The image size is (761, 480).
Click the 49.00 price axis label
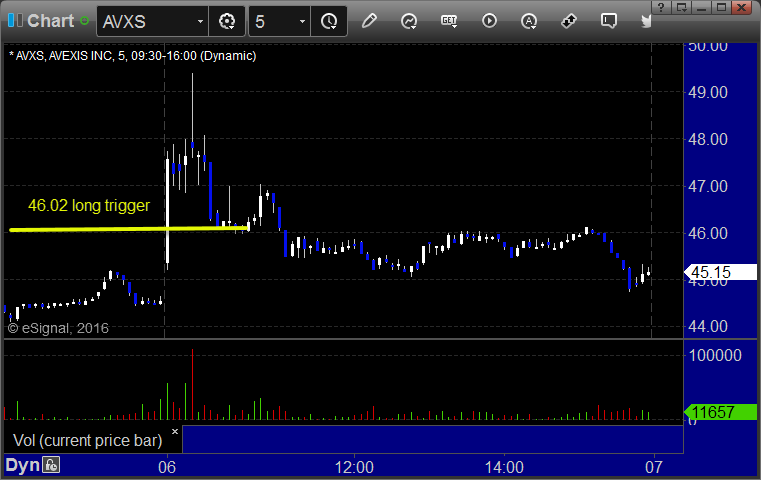[x=708, y=92]
